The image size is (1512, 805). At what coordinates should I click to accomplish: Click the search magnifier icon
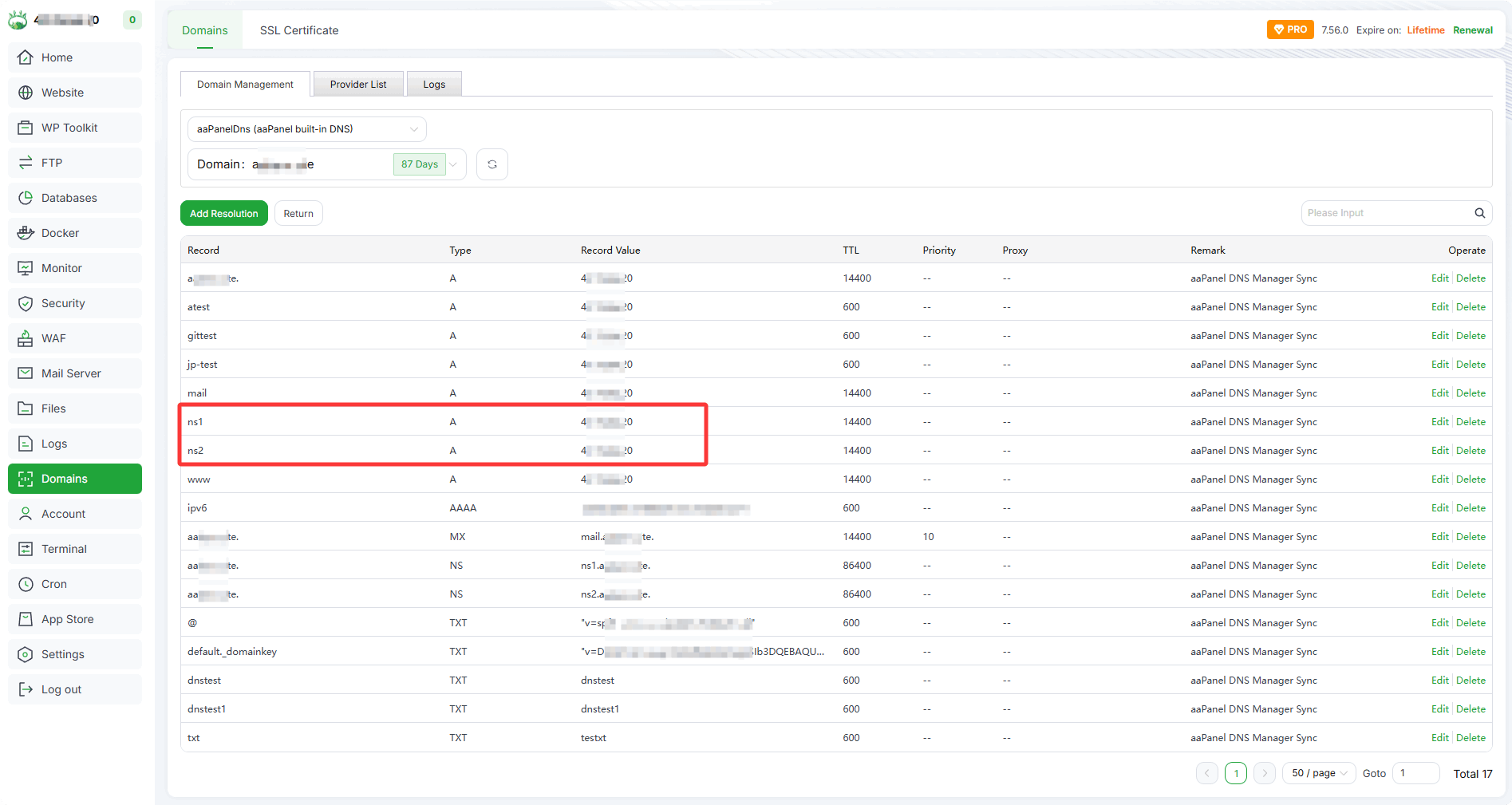point(1479,213)
